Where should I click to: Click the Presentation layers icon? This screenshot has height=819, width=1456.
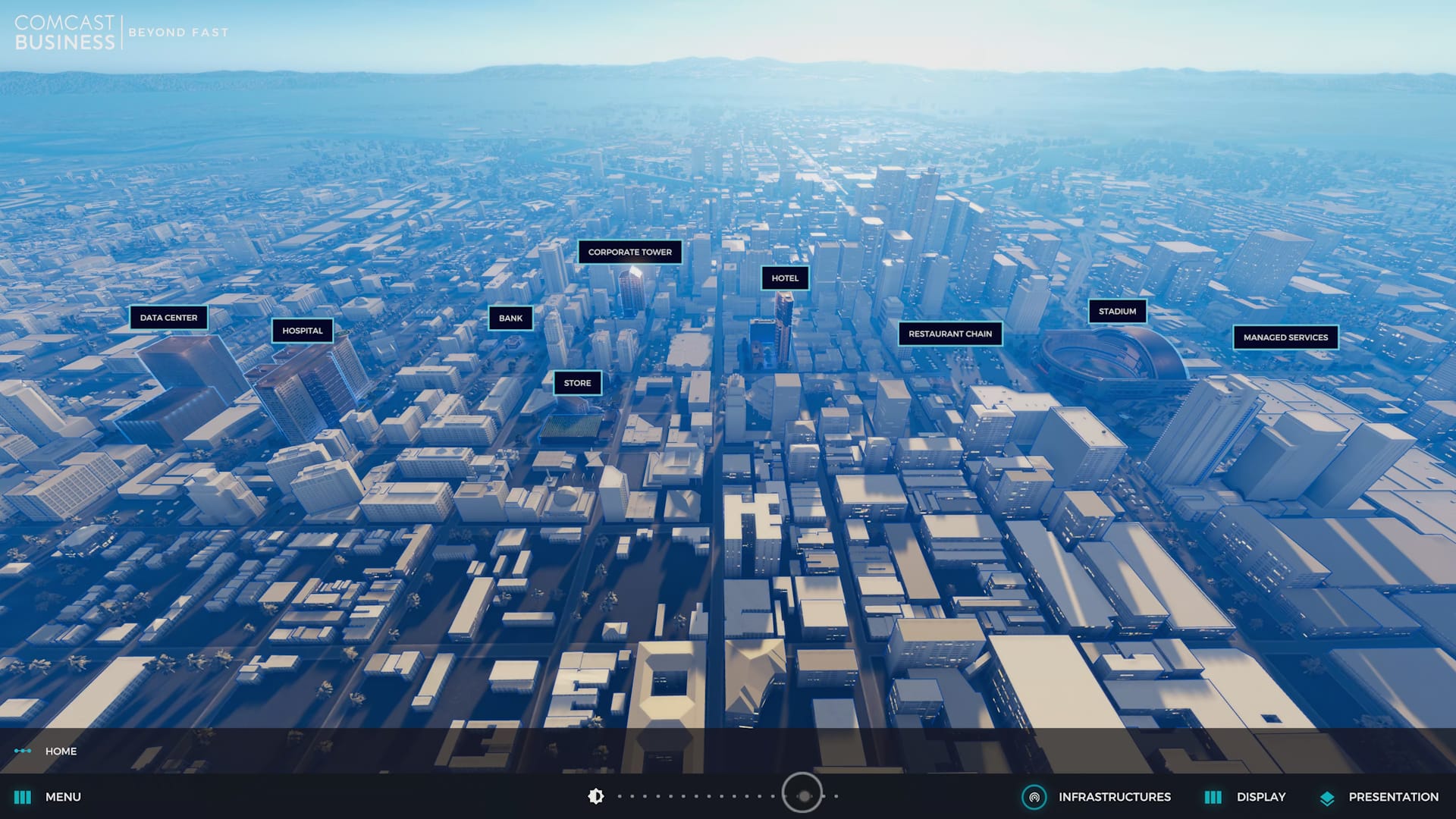coord(1326,798)
